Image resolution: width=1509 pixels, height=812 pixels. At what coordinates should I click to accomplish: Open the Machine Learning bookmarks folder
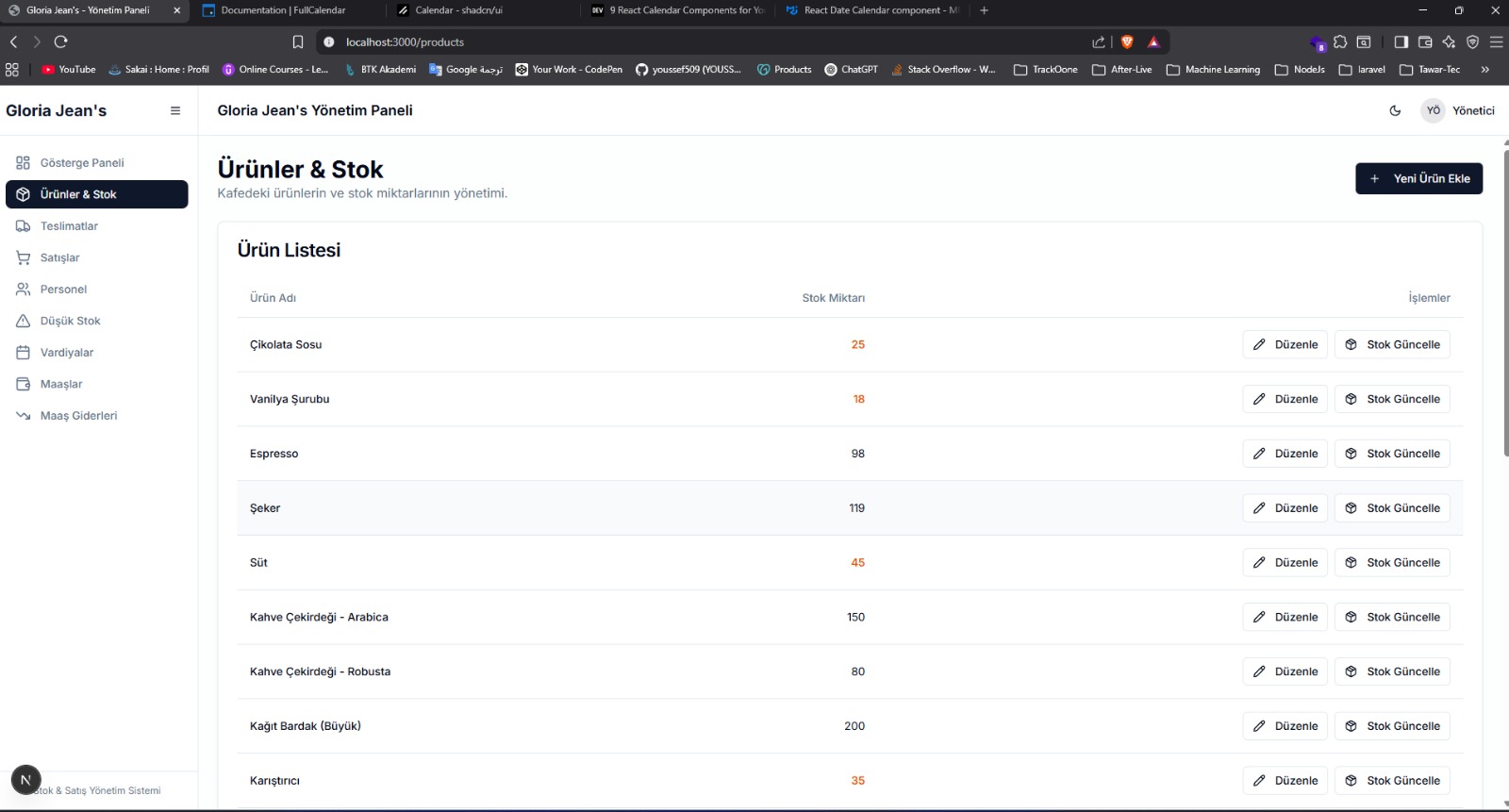point(1213,69)
